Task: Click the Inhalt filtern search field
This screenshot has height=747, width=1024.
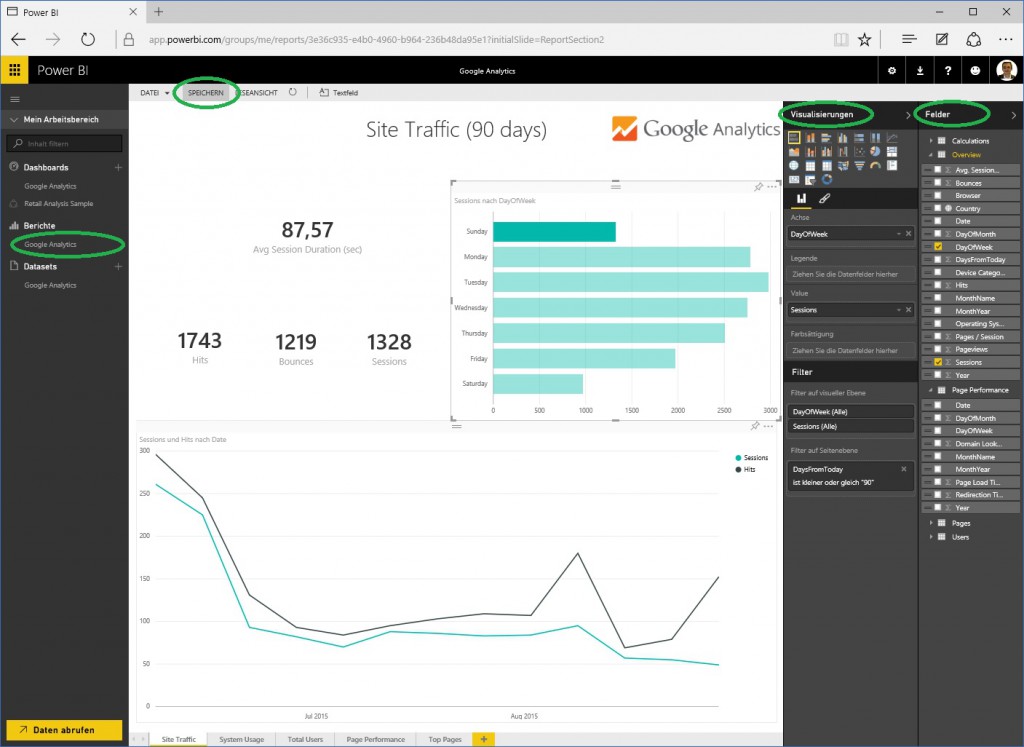Action: click(70, 144)
